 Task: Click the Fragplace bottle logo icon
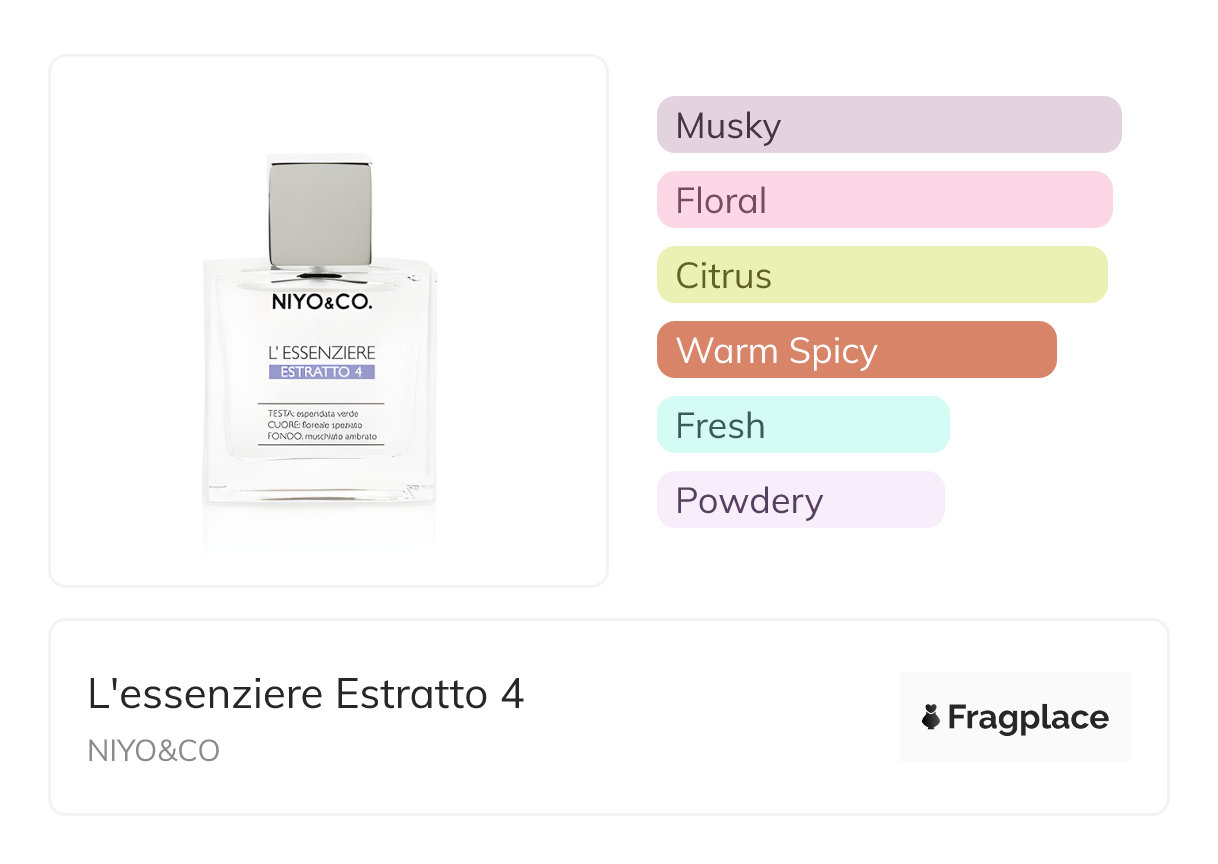(931, 717)
